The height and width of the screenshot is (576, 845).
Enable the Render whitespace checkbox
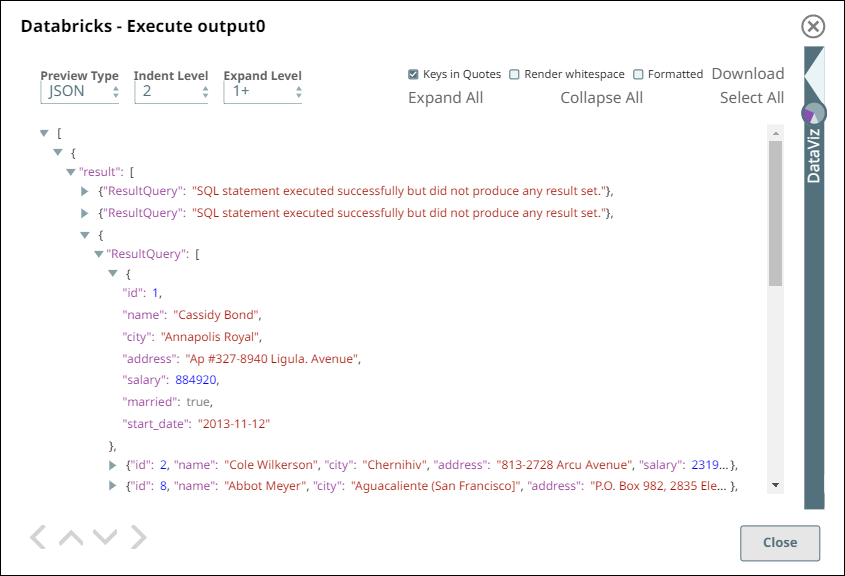pyautogui.click(x=515, y=74)
